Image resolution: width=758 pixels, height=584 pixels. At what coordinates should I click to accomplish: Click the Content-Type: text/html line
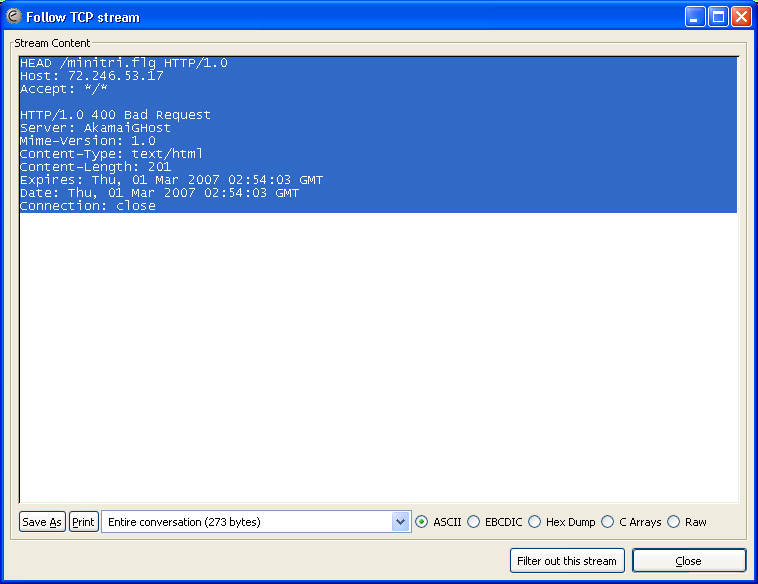(x=111, y=154)
